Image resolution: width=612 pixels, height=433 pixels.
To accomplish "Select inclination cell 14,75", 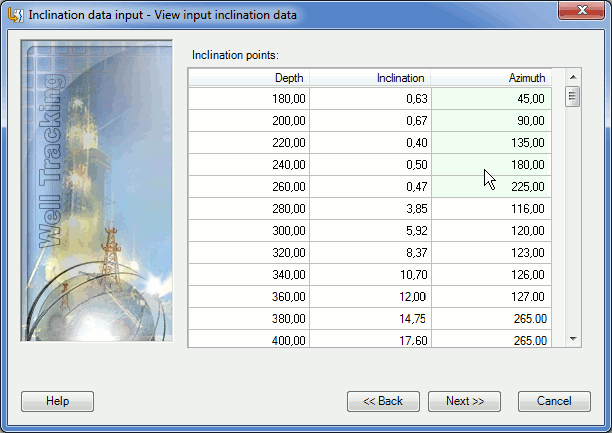I will click(x=370, y=319).
